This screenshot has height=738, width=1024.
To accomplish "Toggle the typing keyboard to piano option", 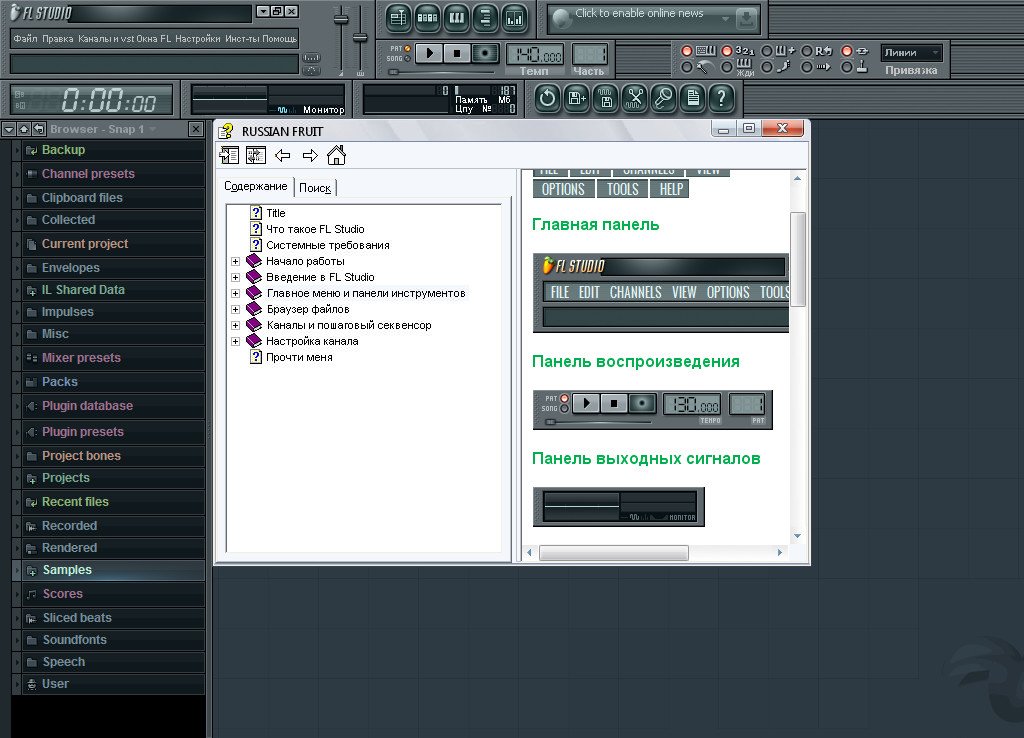I will 687,51.
